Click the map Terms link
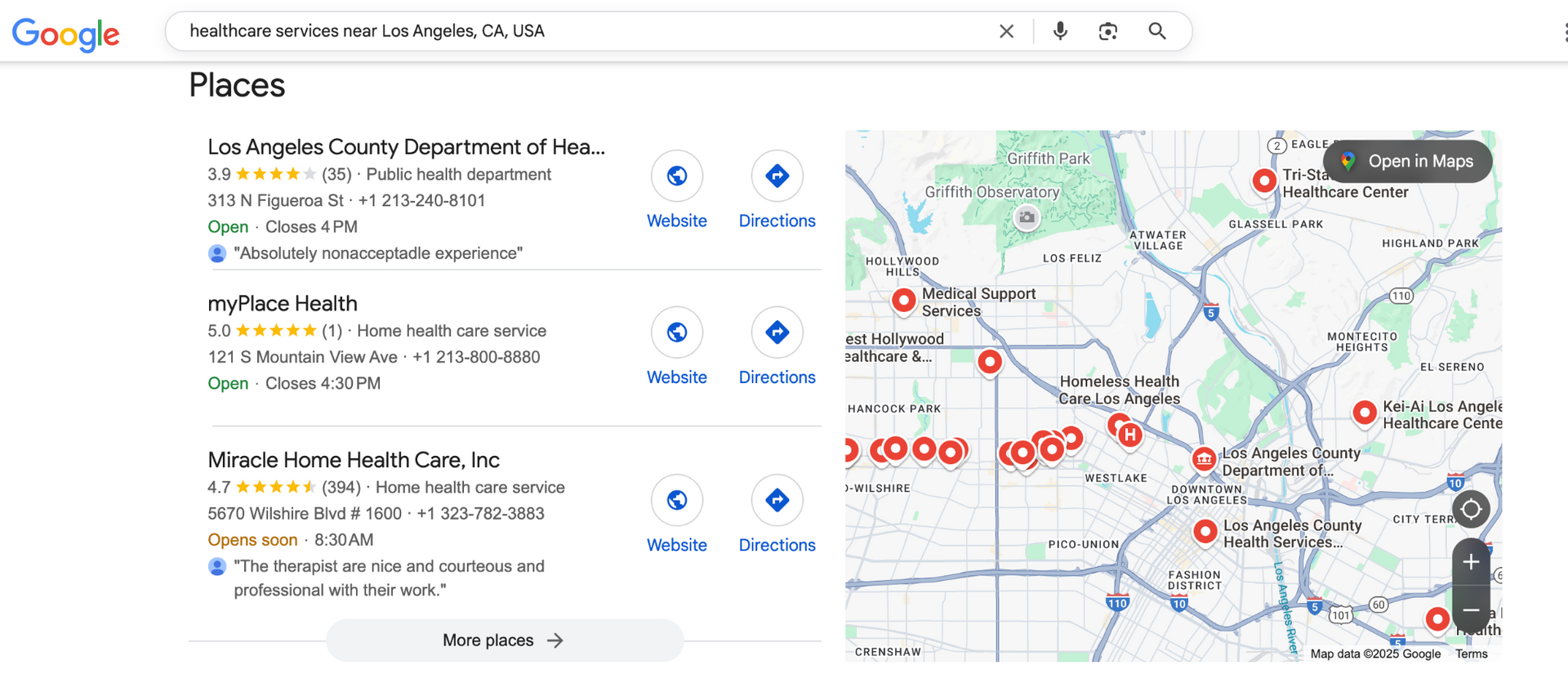The image size is (1568, 692). tap(1472, 654)
